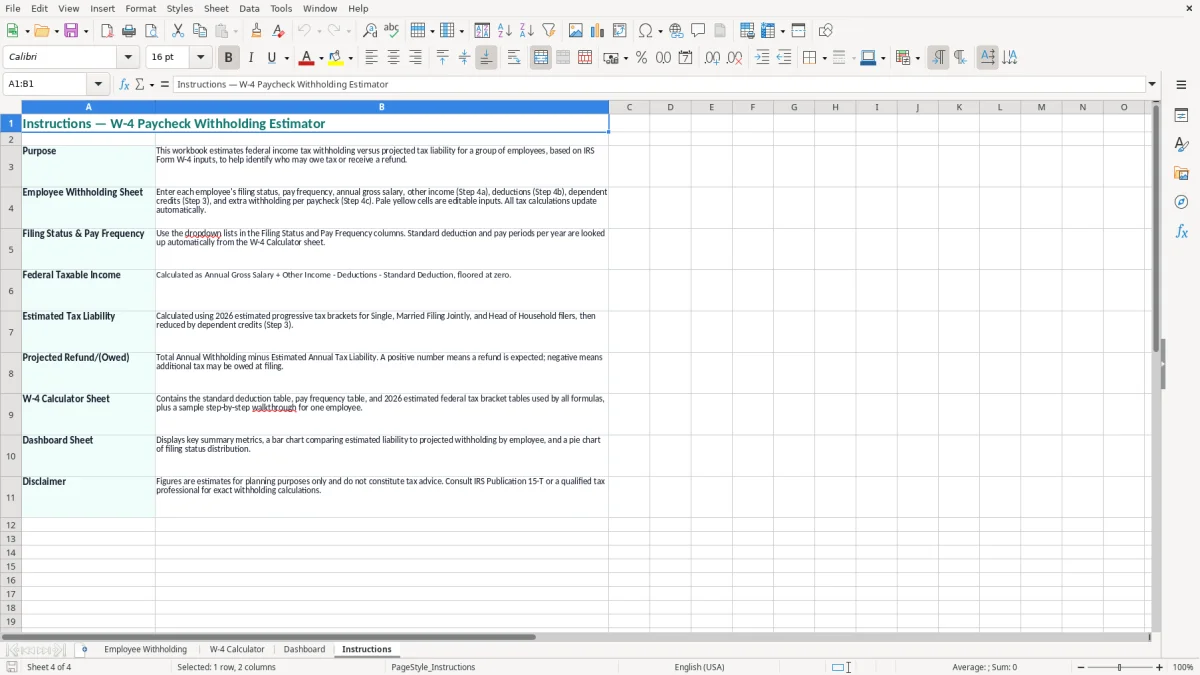Switch to W-4 Calculator sheet tab
The image size is (1200, 675).
pos(237,650)
